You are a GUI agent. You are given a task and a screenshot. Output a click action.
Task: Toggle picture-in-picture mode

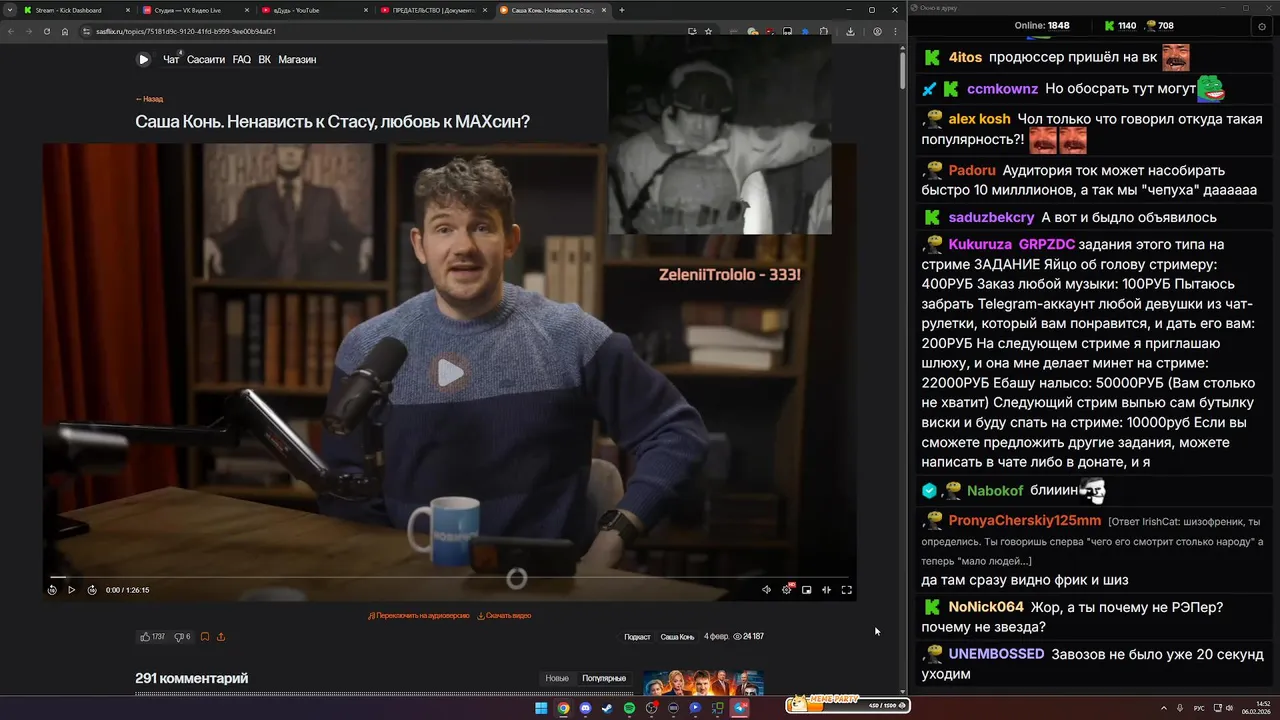point(807,590)
